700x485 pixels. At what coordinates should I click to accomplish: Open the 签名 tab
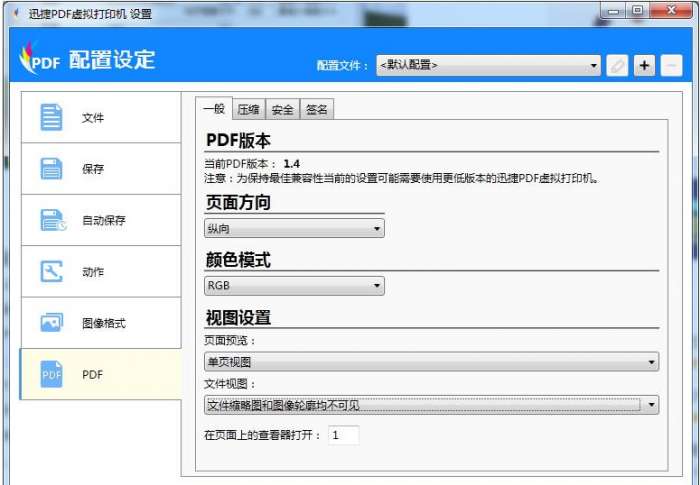coord(317,109)
